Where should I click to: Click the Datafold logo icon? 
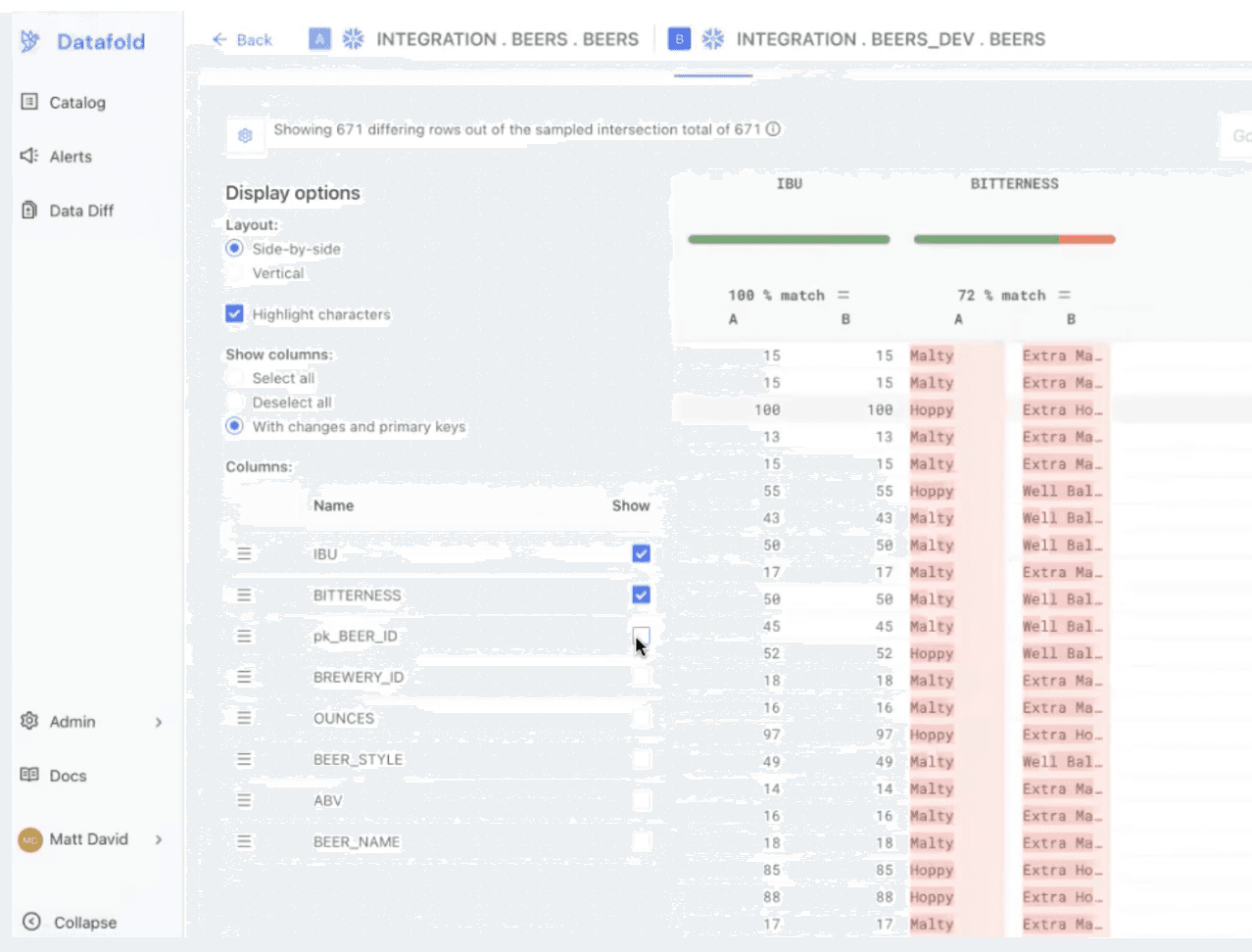point(30,41)
